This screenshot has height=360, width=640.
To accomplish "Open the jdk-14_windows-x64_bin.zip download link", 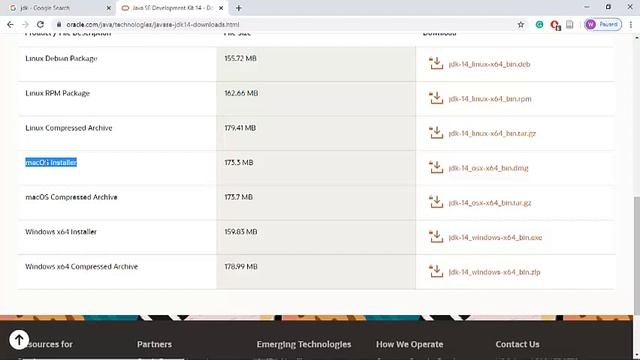I will [x=494, y=272].
